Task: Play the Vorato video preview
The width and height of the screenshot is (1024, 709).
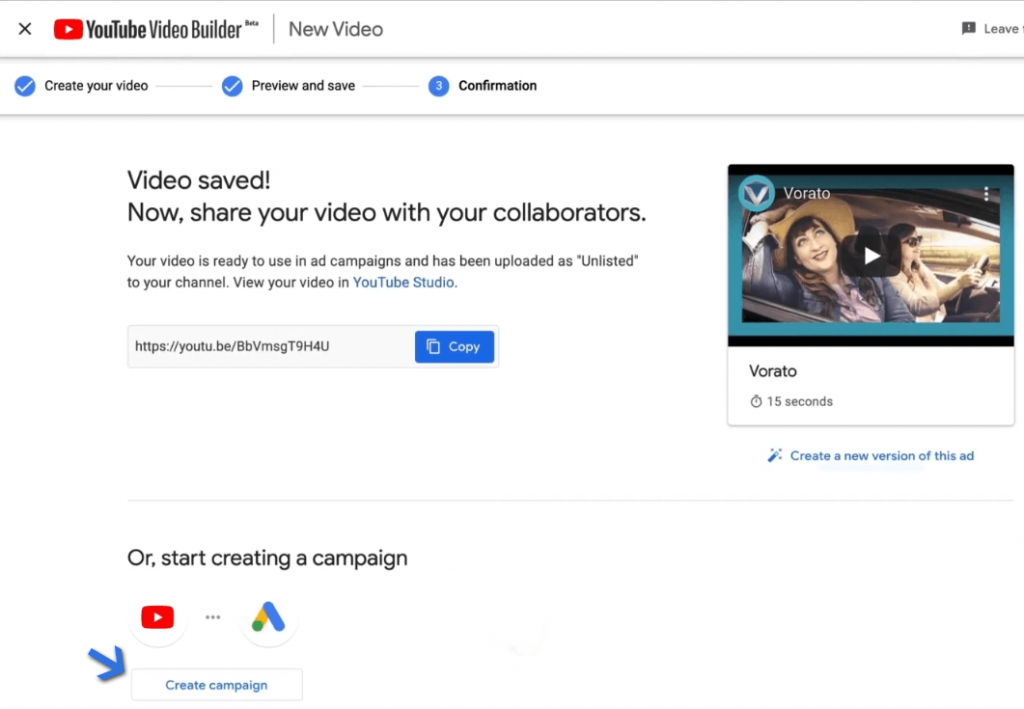Action: click(x=871, y=255)
